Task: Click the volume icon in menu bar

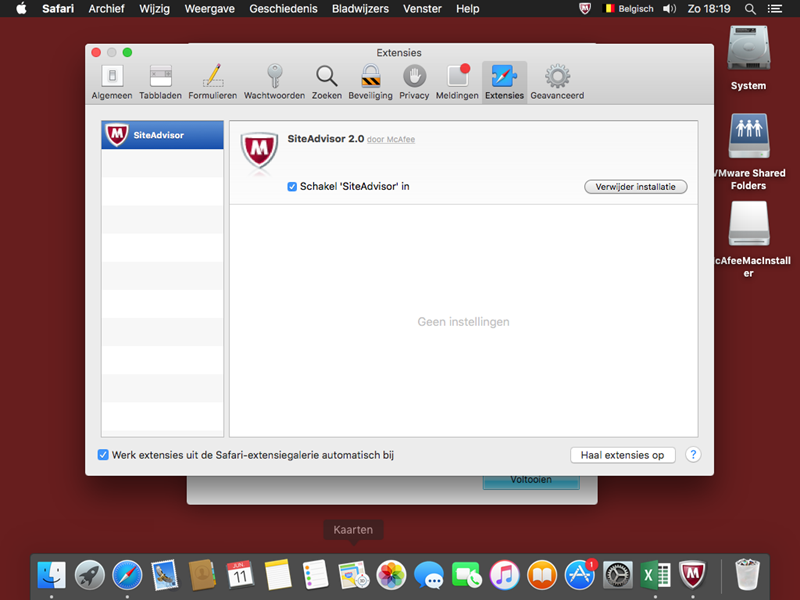Action: coord(669,9)
